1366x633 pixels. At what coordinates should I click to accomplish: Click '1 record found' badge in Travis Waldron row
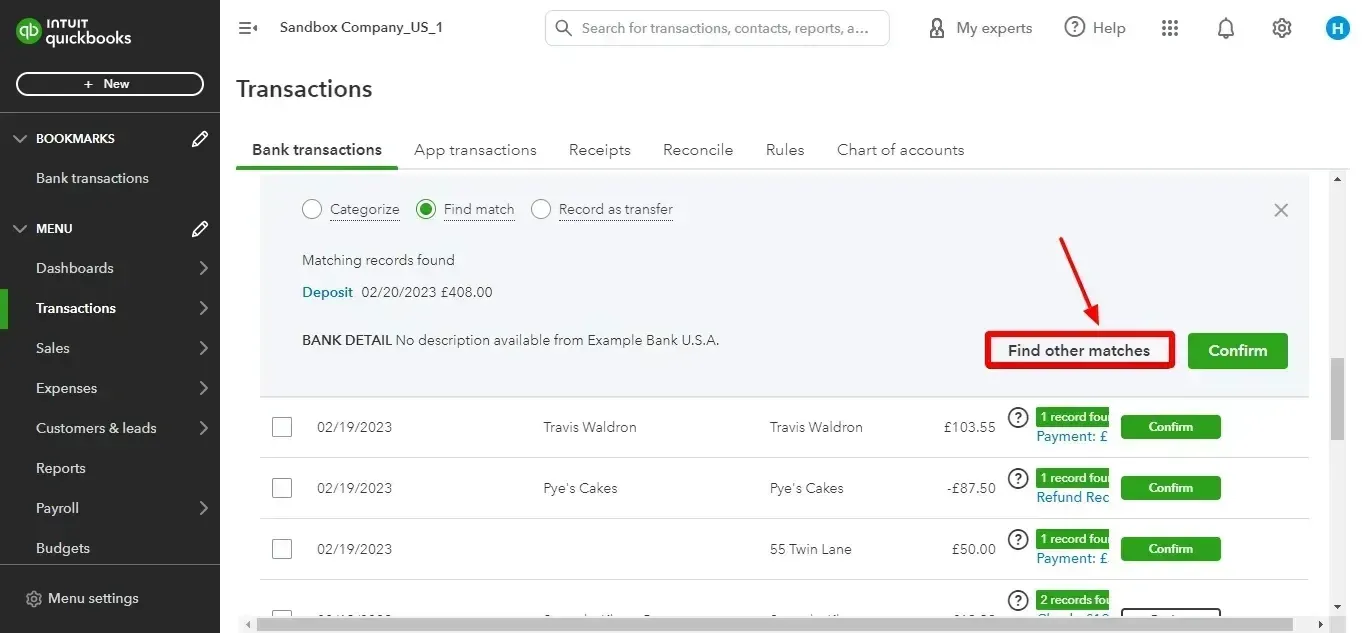point(1072,417)
